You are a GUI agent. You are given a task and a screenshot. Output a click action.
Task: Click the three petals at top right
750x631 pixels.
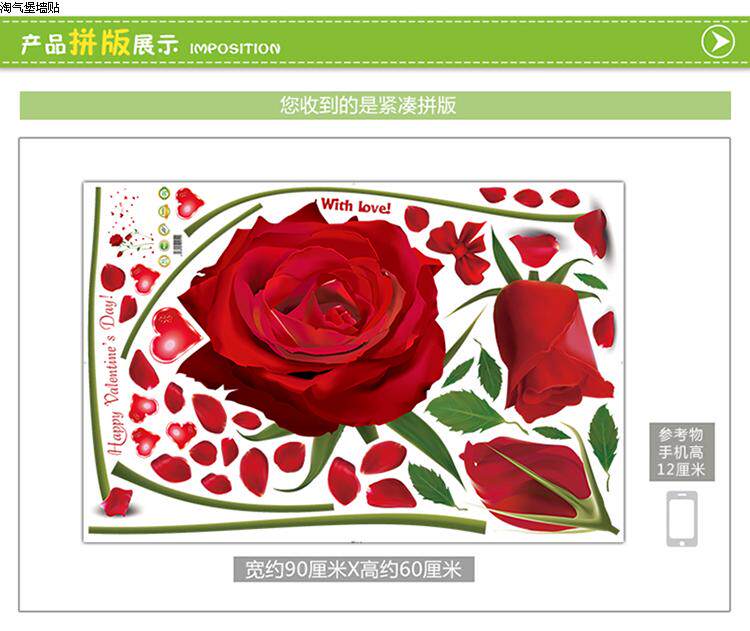coord(529,197)
